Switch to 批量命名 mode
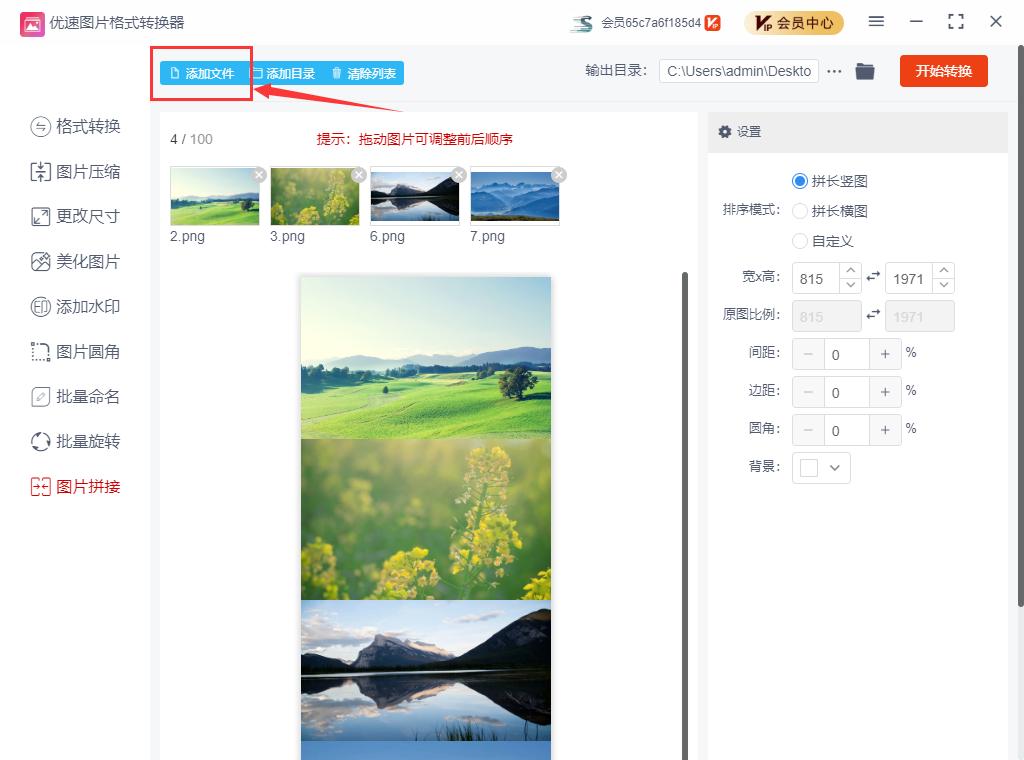 [x=75, y=397]
